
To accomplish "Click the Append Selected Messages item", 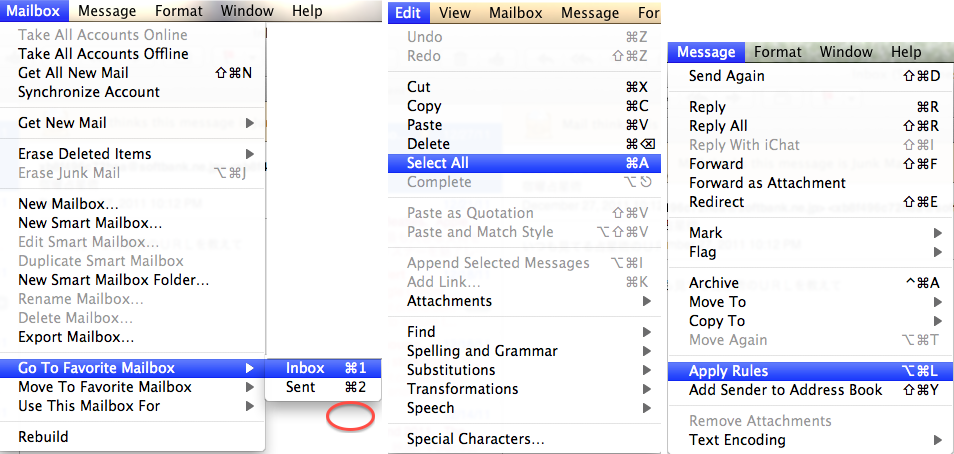I will (x=524, y=263).
